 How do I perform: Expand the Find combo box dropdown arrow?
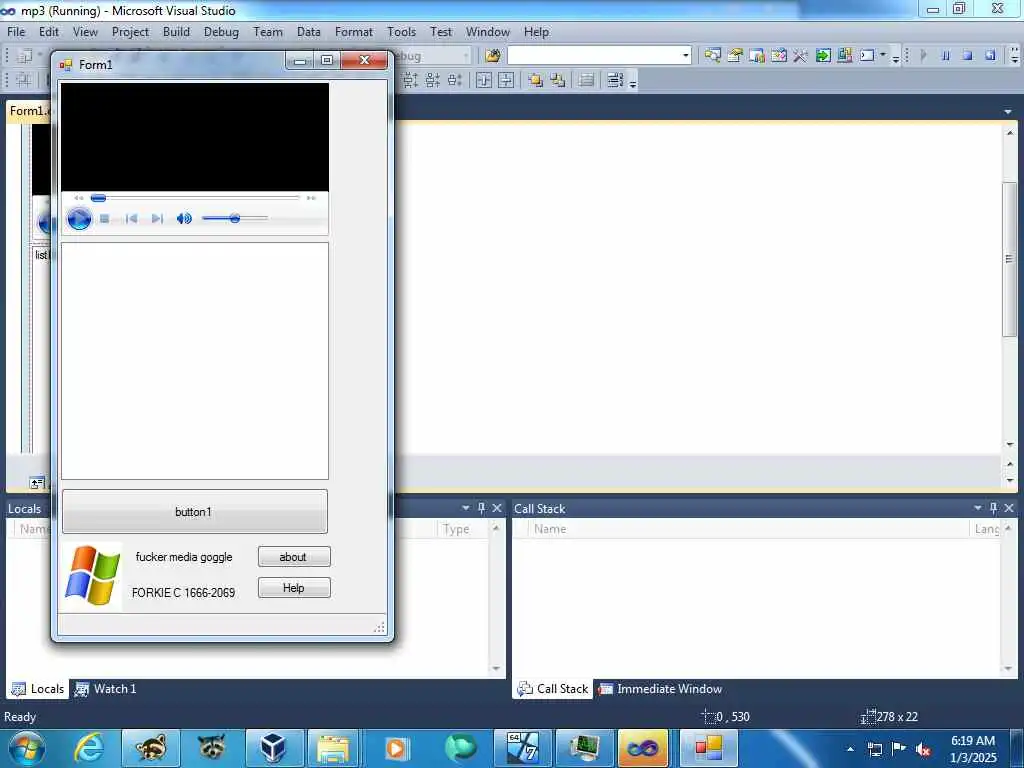[x=686, y=56]
